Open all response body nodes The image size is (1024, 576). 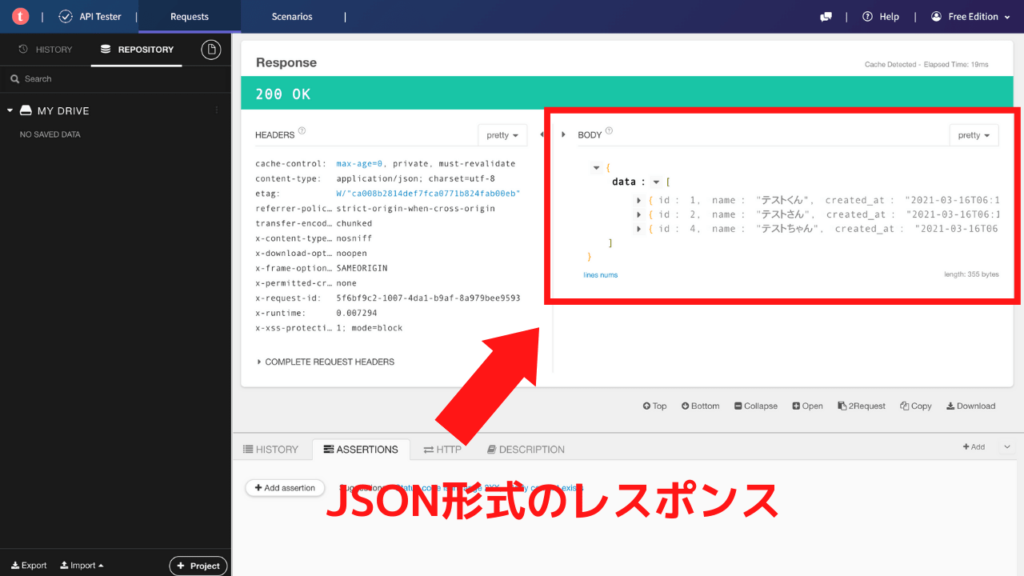tap(807, 406)
